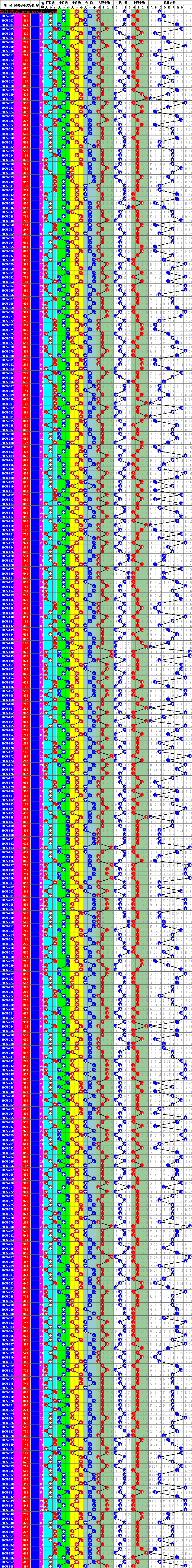
Task: Click the 小码个数 column header
Action: tap(140, 3)
